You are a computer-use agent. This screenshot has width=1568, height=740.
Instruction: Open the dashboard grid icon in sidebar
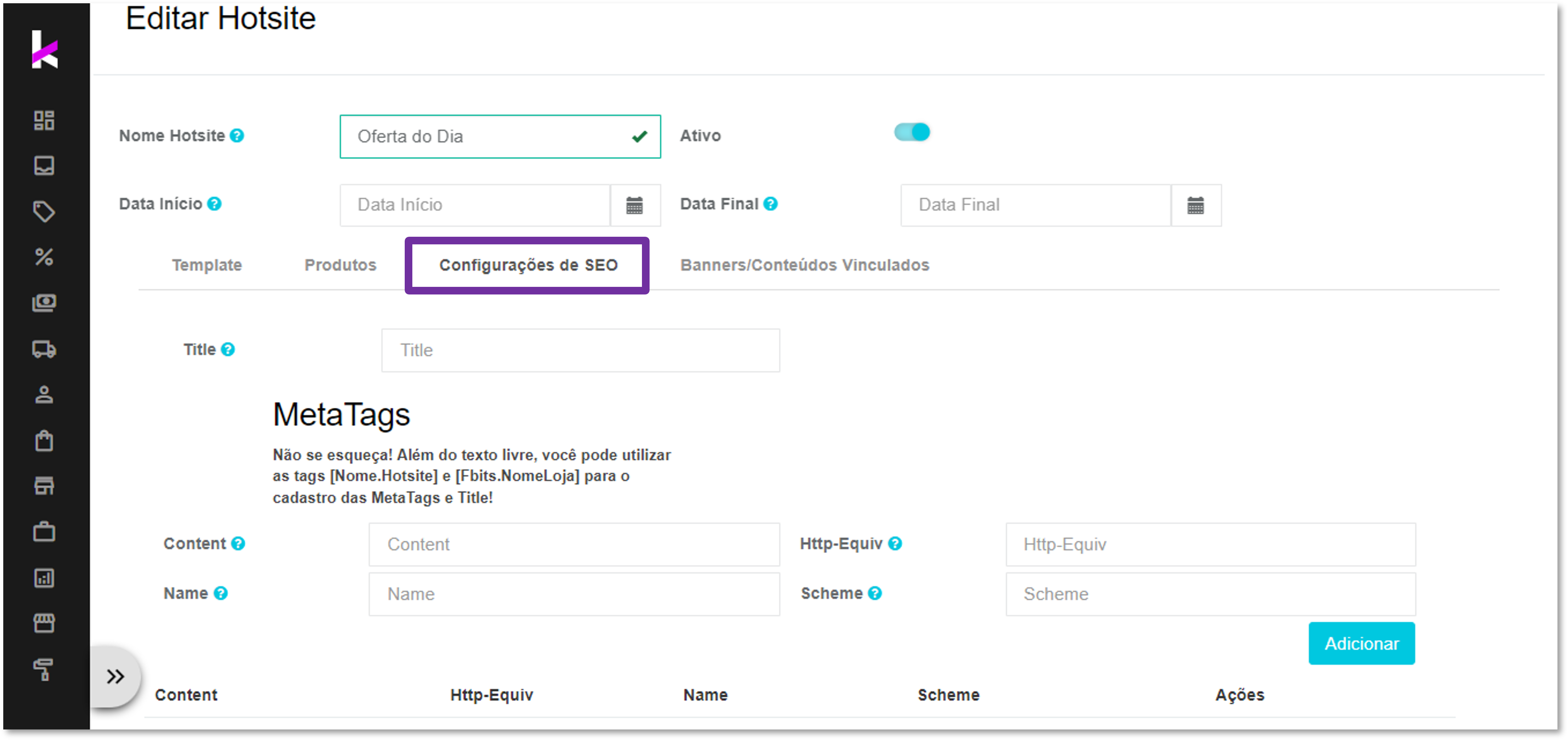(44, 121)
